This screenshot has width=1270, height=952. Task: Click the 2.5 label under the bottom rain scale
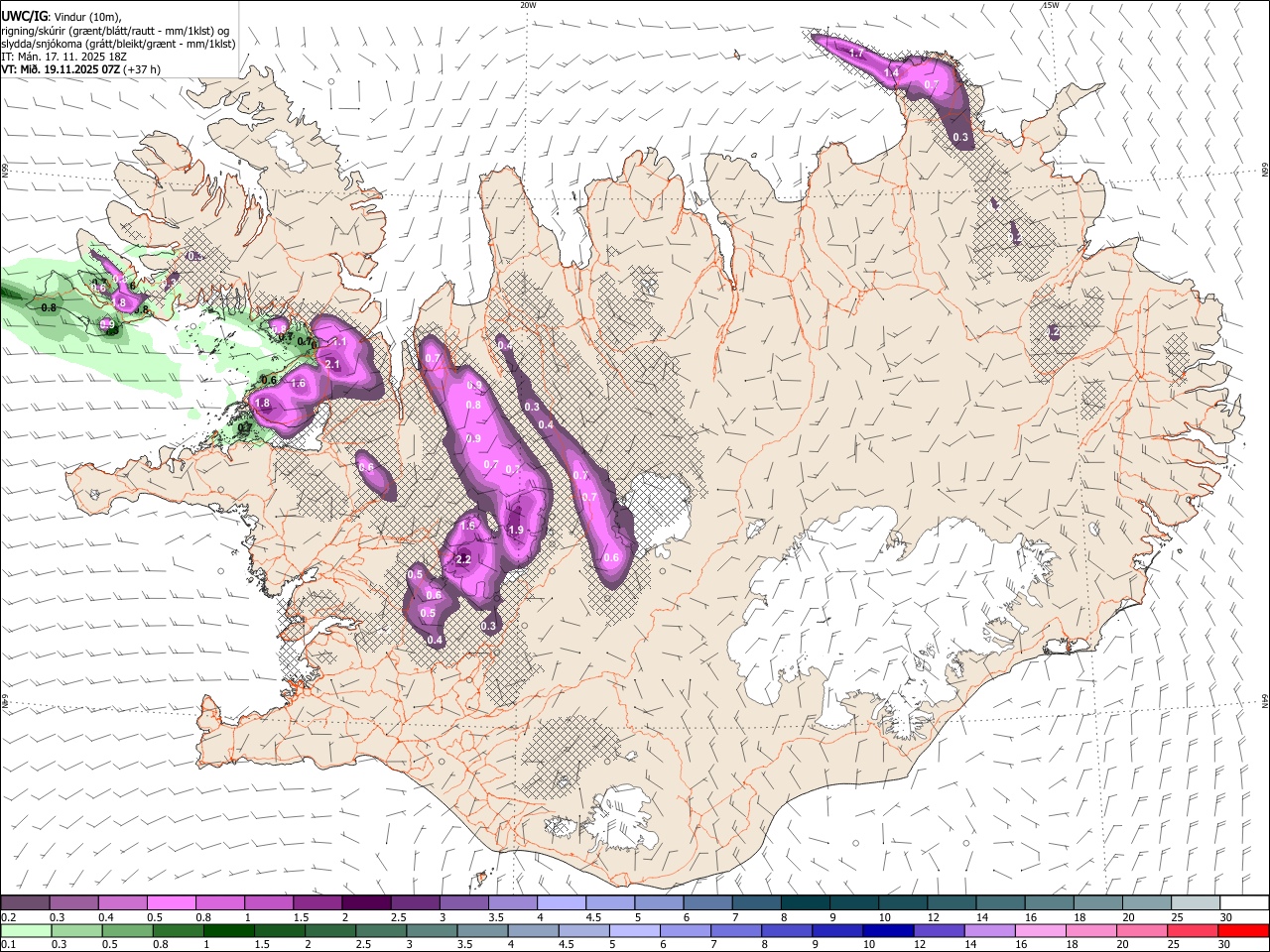coord(361,944)
